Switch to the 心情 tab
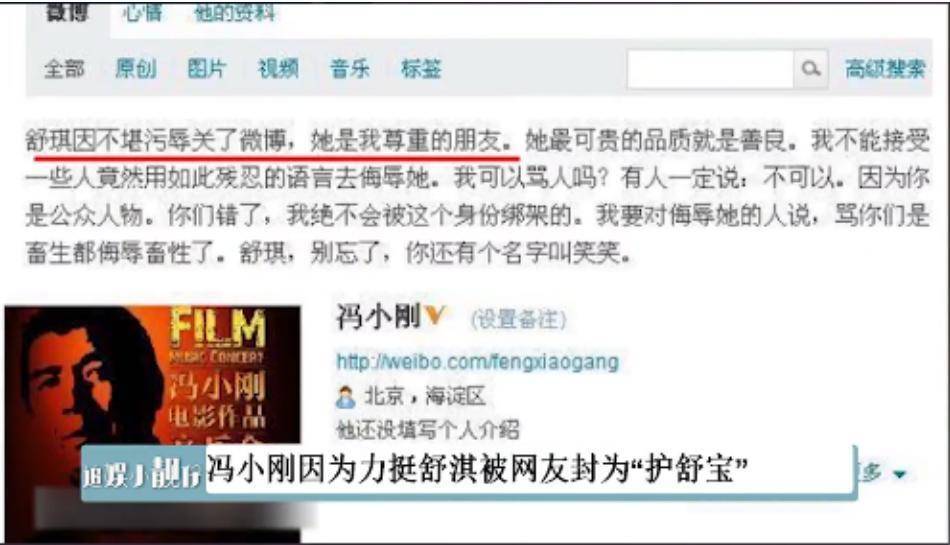Screen dimensions: 950x545 (x=142, y=12)
